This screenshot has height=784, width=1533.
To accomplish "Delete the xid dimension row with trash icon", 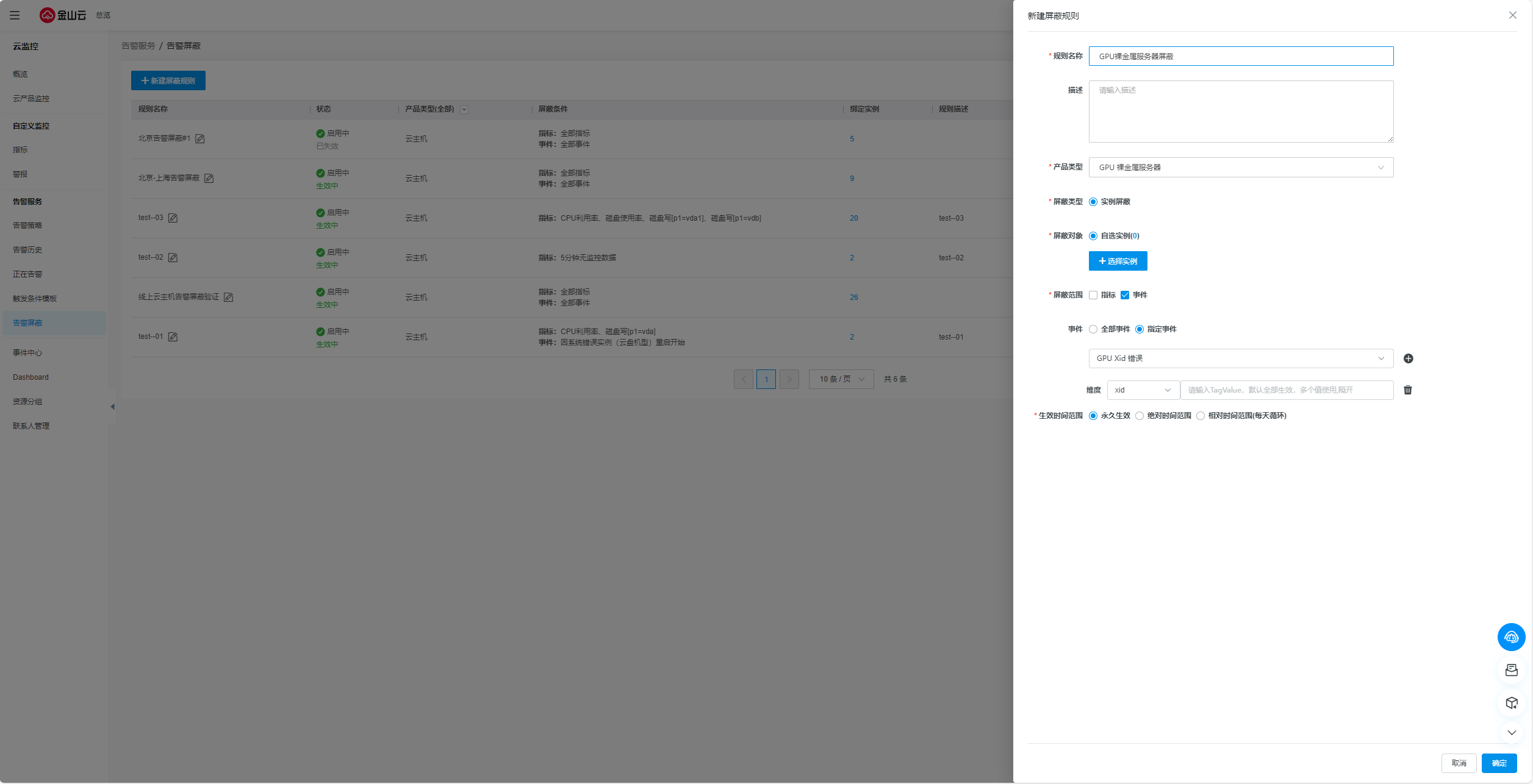I will [x=1408, y=390].
